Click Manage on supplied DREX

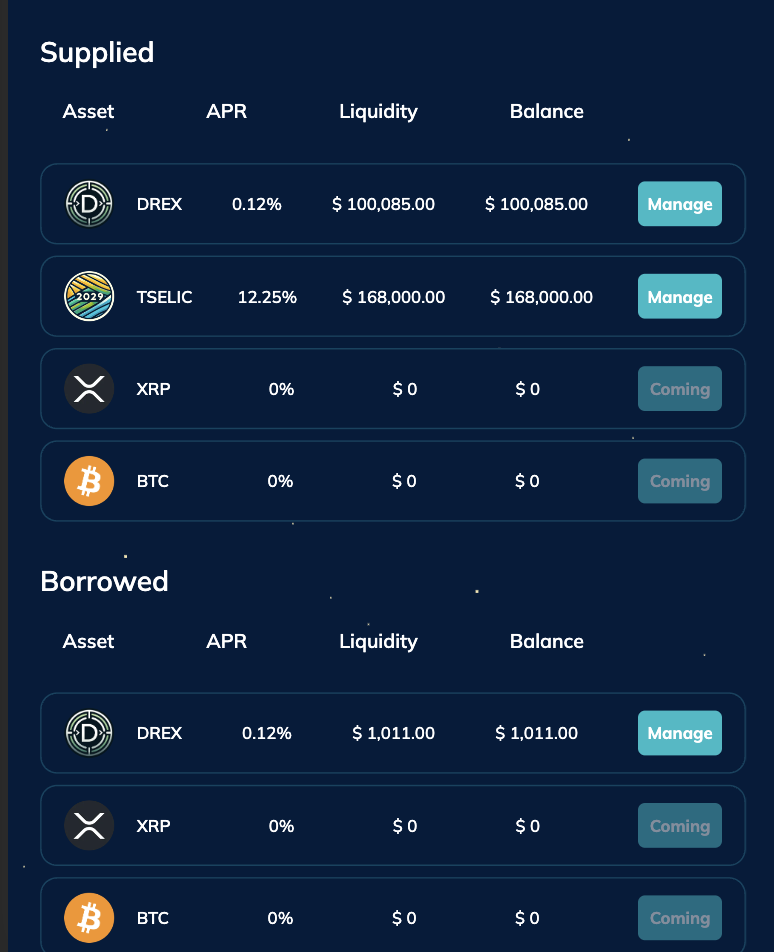pos(679,204)
